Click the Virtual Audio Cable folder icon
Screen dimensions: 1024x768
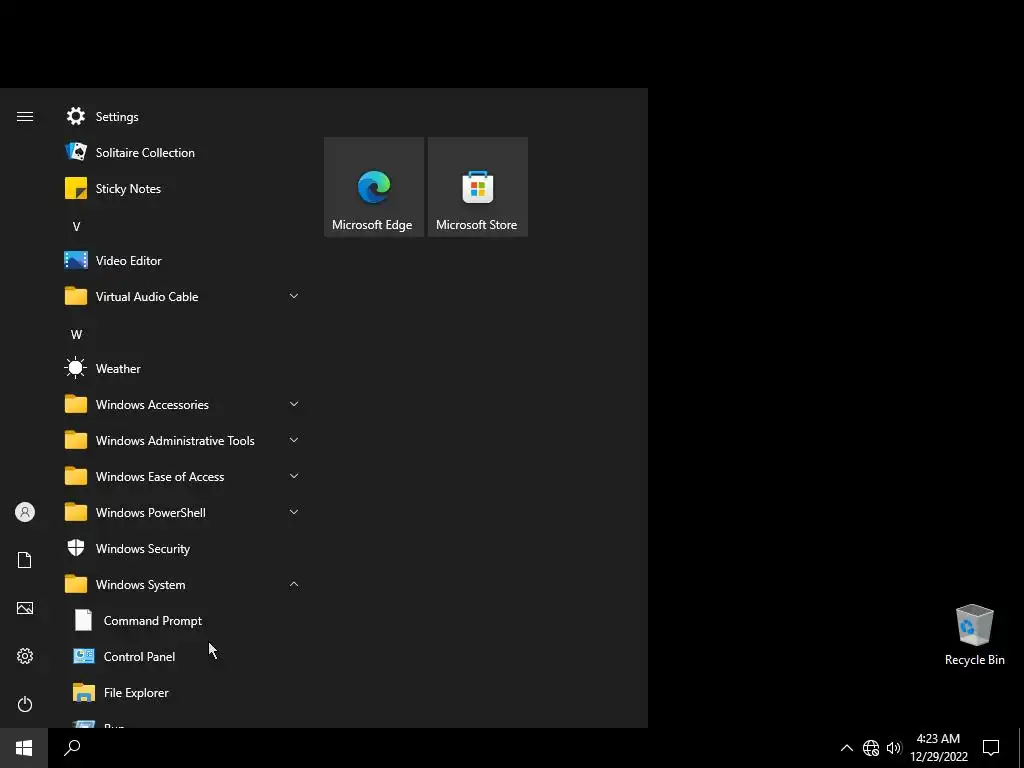[x=76, y=296]
